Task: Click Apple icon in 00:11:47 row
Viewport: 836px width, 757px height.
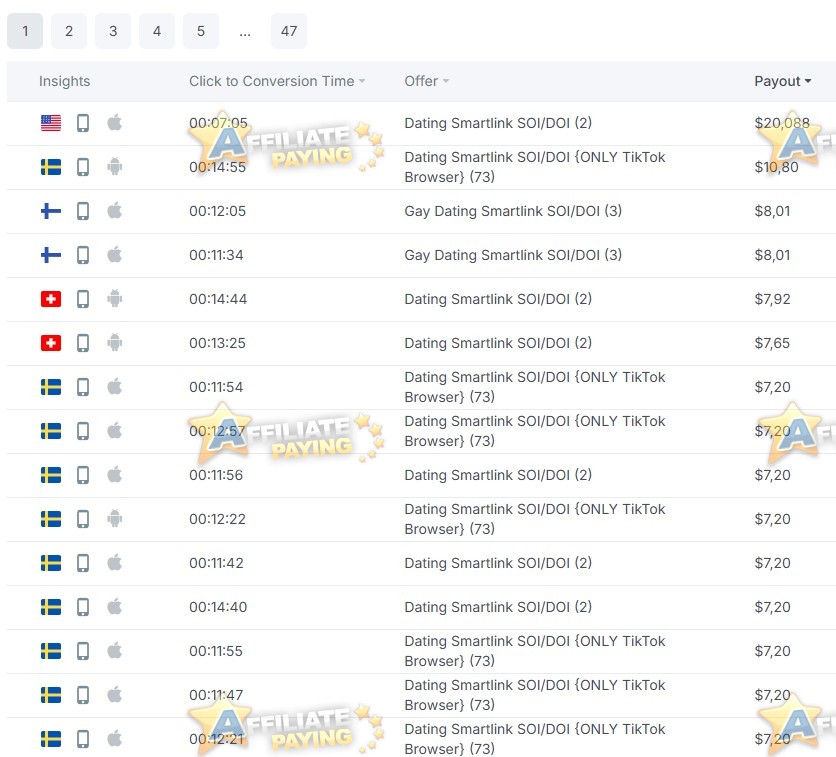Action: coord(115,695)
